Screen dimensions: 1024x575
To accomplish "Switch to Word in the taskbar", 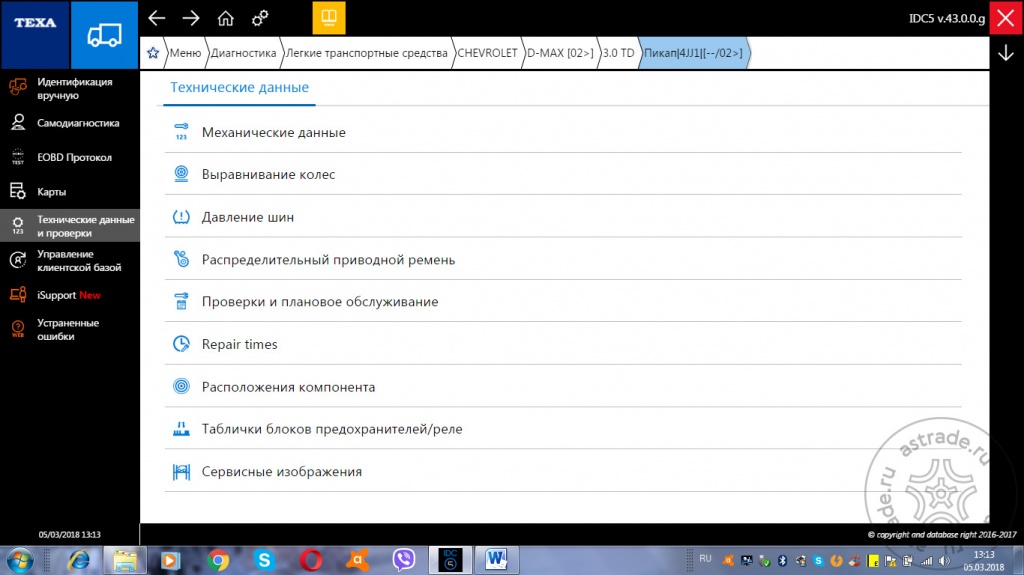I will (x=496, y=560).
